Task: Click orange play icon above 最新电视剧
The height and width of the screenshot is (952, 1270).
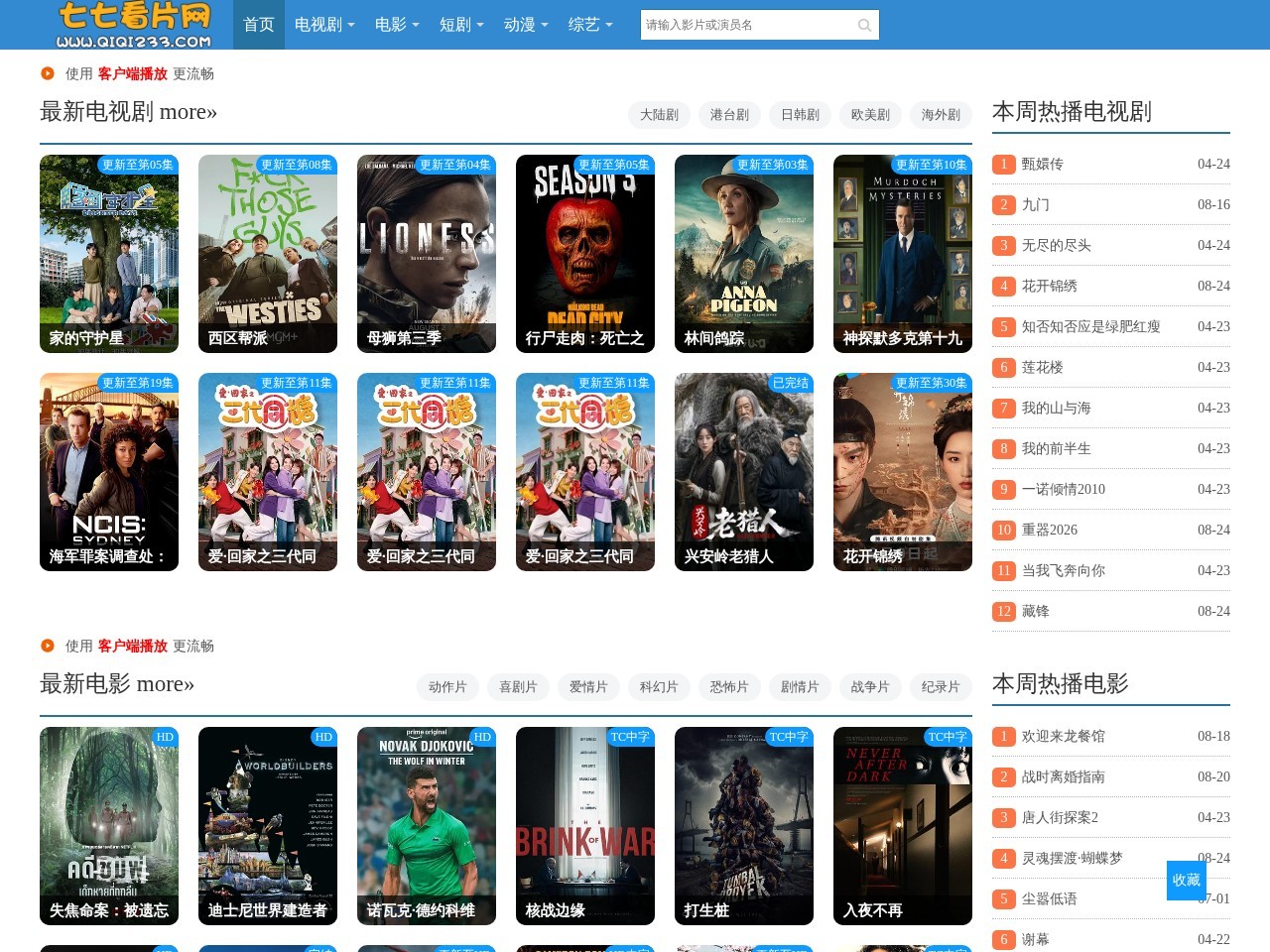Action: (48, 73)
